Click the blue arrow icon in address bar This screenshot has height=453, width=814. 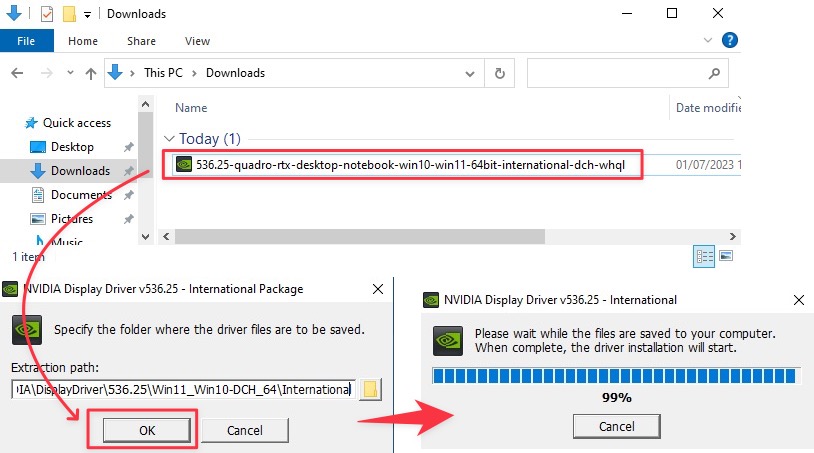point(115,73)
